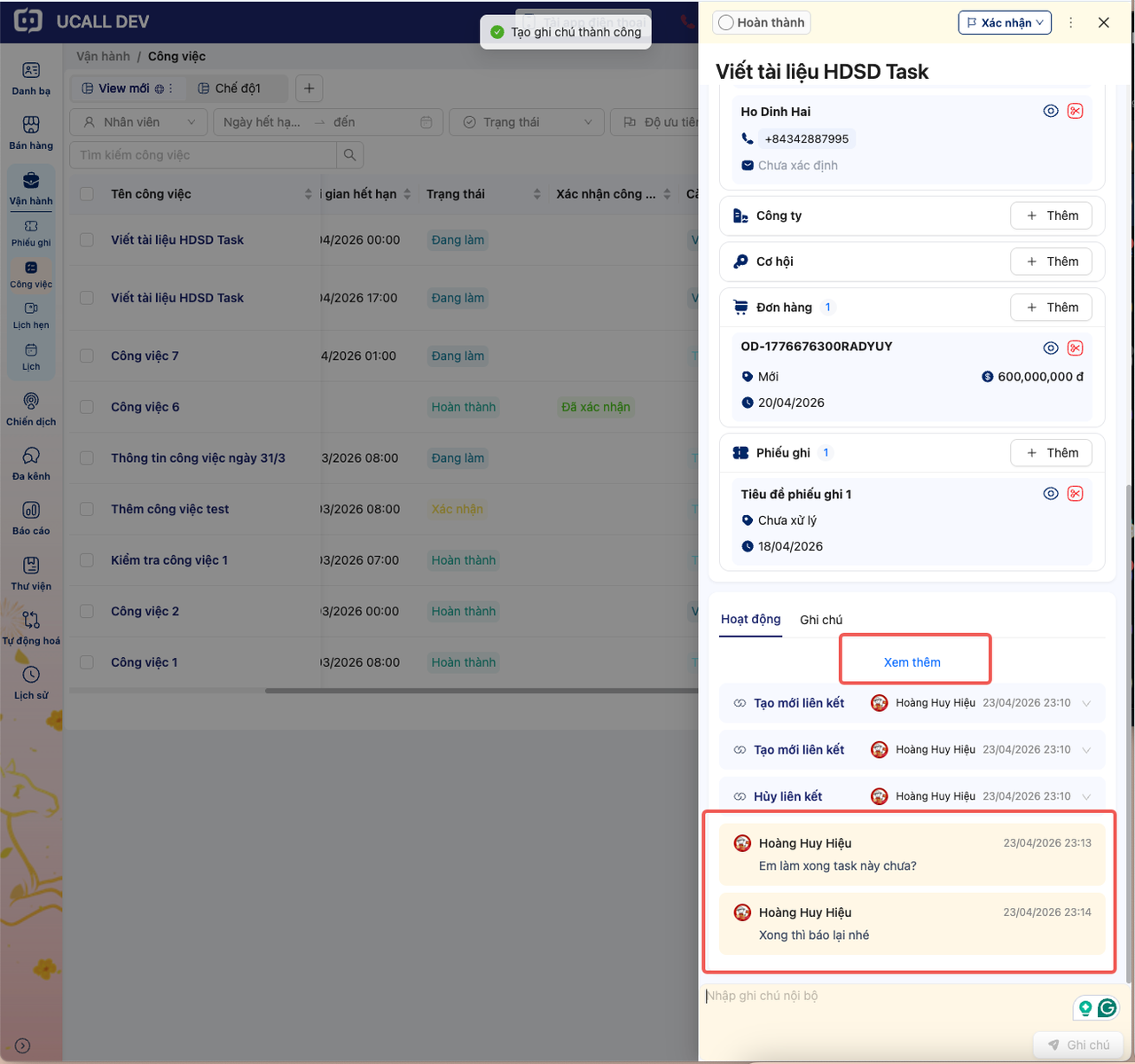Open Đa kênh sidebar section
Image resolution: width=1135 pixels, height=1064 pixels.
click(x=31, y=464)
